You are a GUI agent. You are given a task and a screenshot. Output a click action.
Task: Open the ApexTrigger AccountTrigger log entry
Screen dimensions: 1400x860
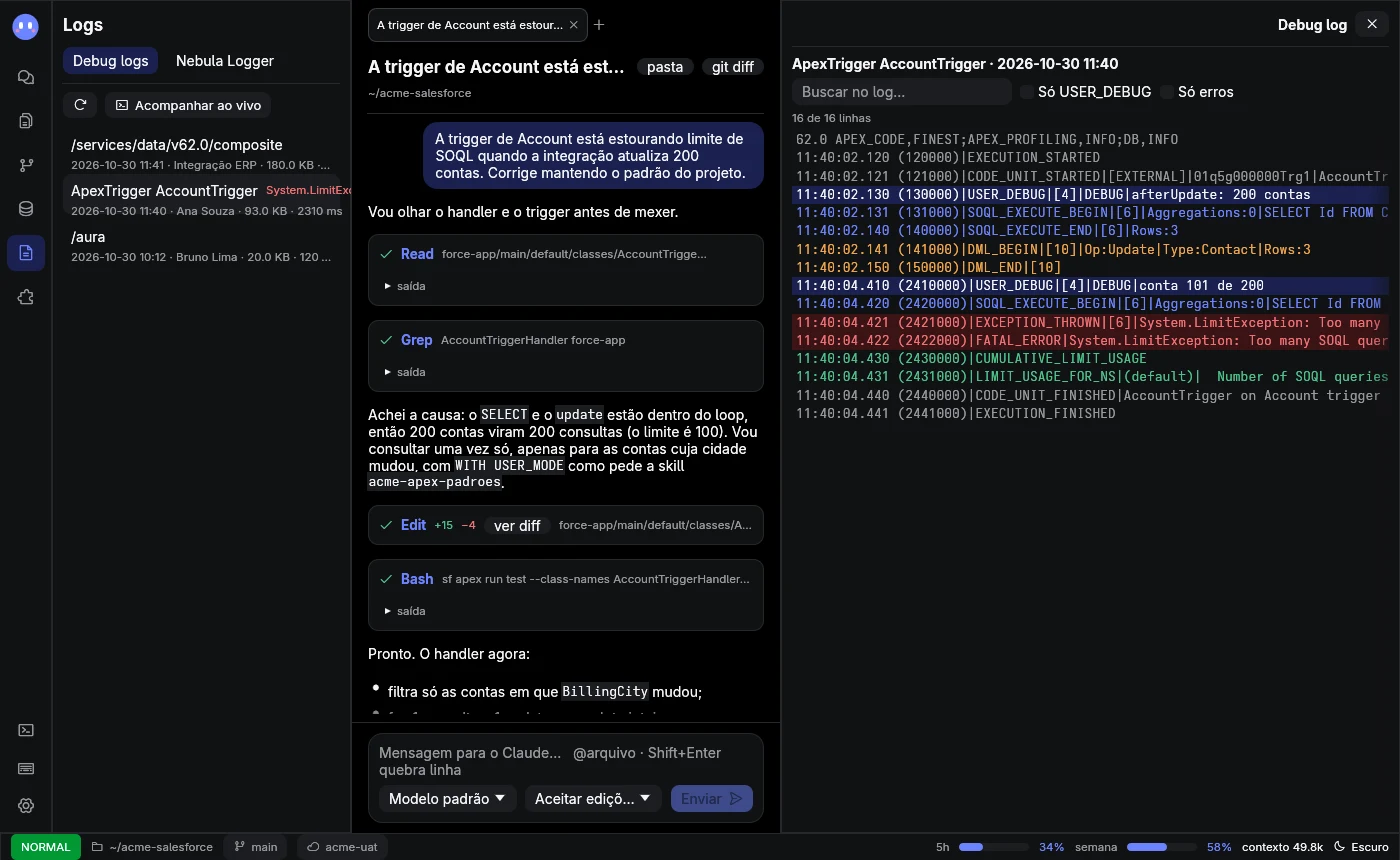(201, 199)
